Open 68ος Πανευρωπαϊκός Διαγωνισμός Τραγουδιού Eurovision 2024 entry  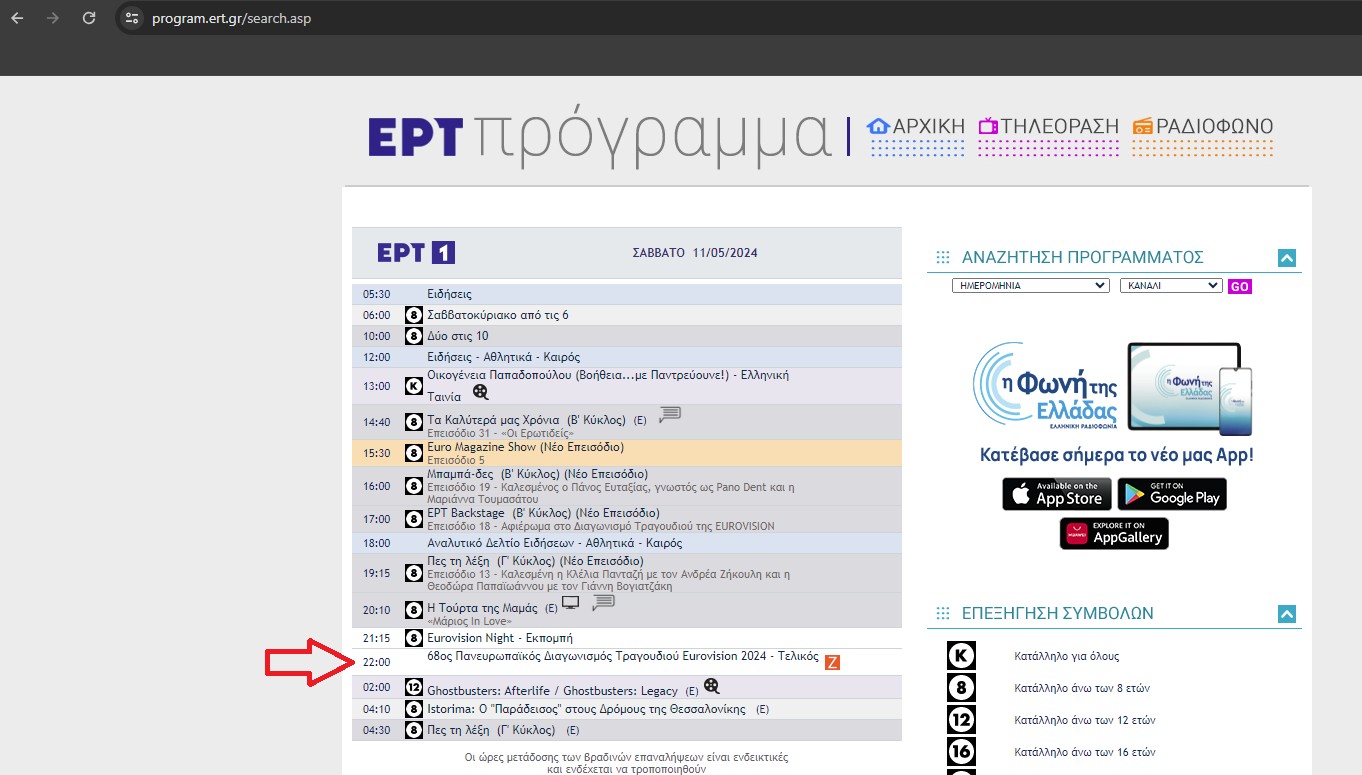click(623, 657)
